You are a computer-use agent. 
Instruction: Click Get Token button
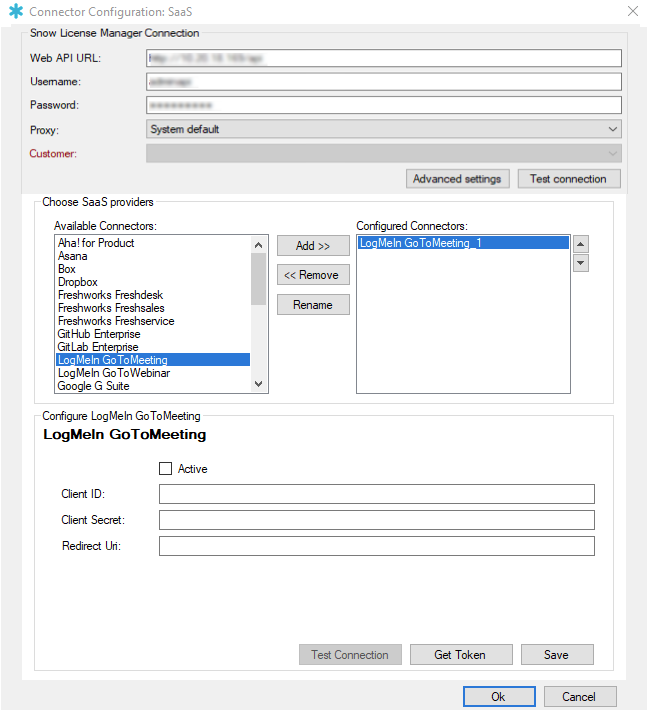tap(460, 655)
